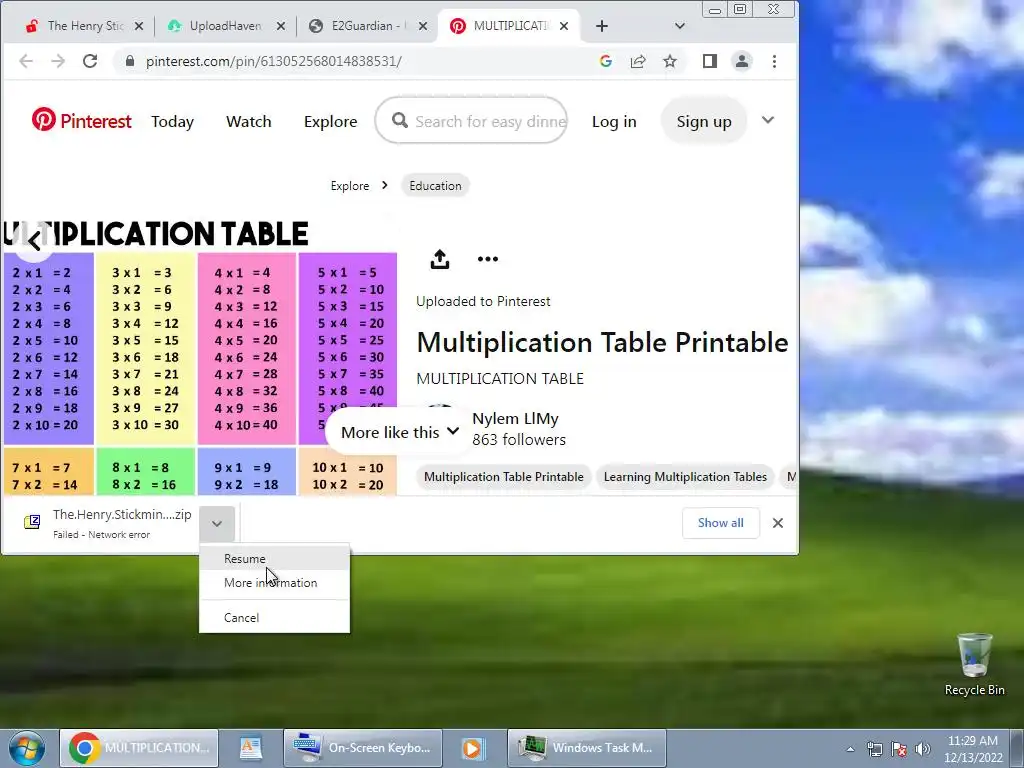Image resolution: width=1024 pixels, height=768 pixels.
Task: Switch to On-Screen Keyboard taskbar button
Action: click(x=362, y=748)
